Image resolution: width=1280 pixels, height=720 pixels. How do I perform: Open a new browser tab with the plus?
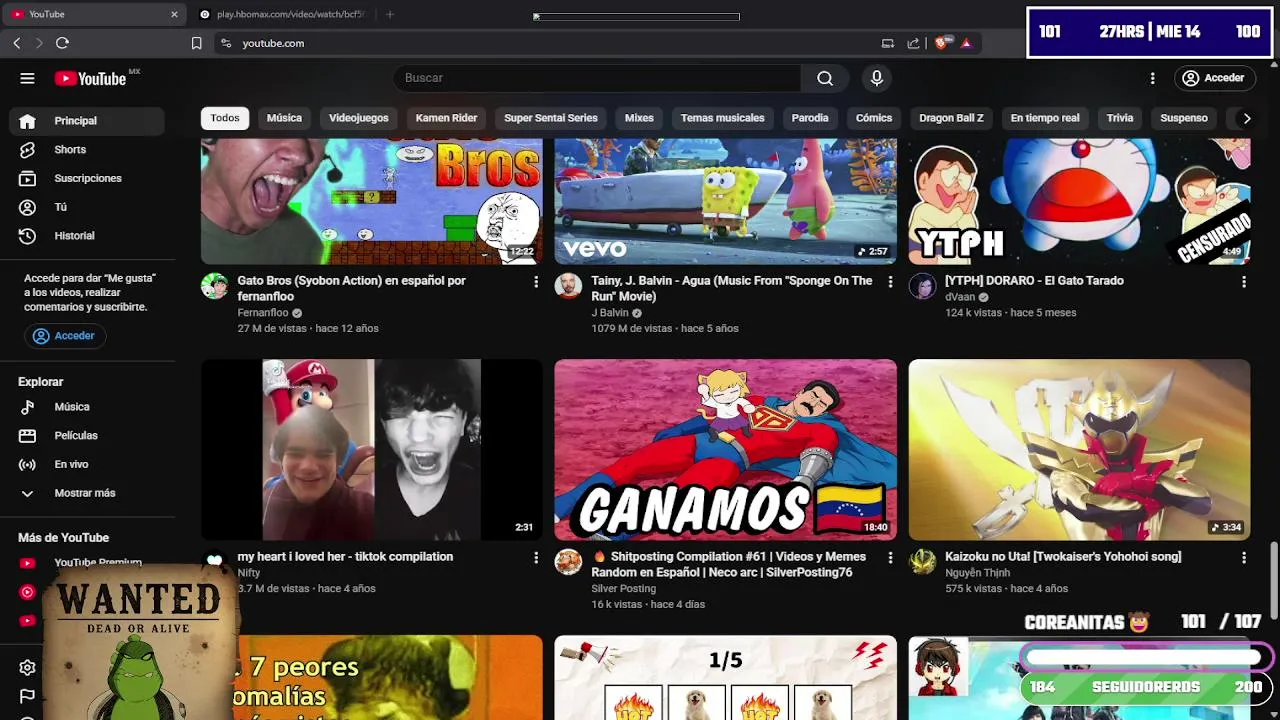390,14
